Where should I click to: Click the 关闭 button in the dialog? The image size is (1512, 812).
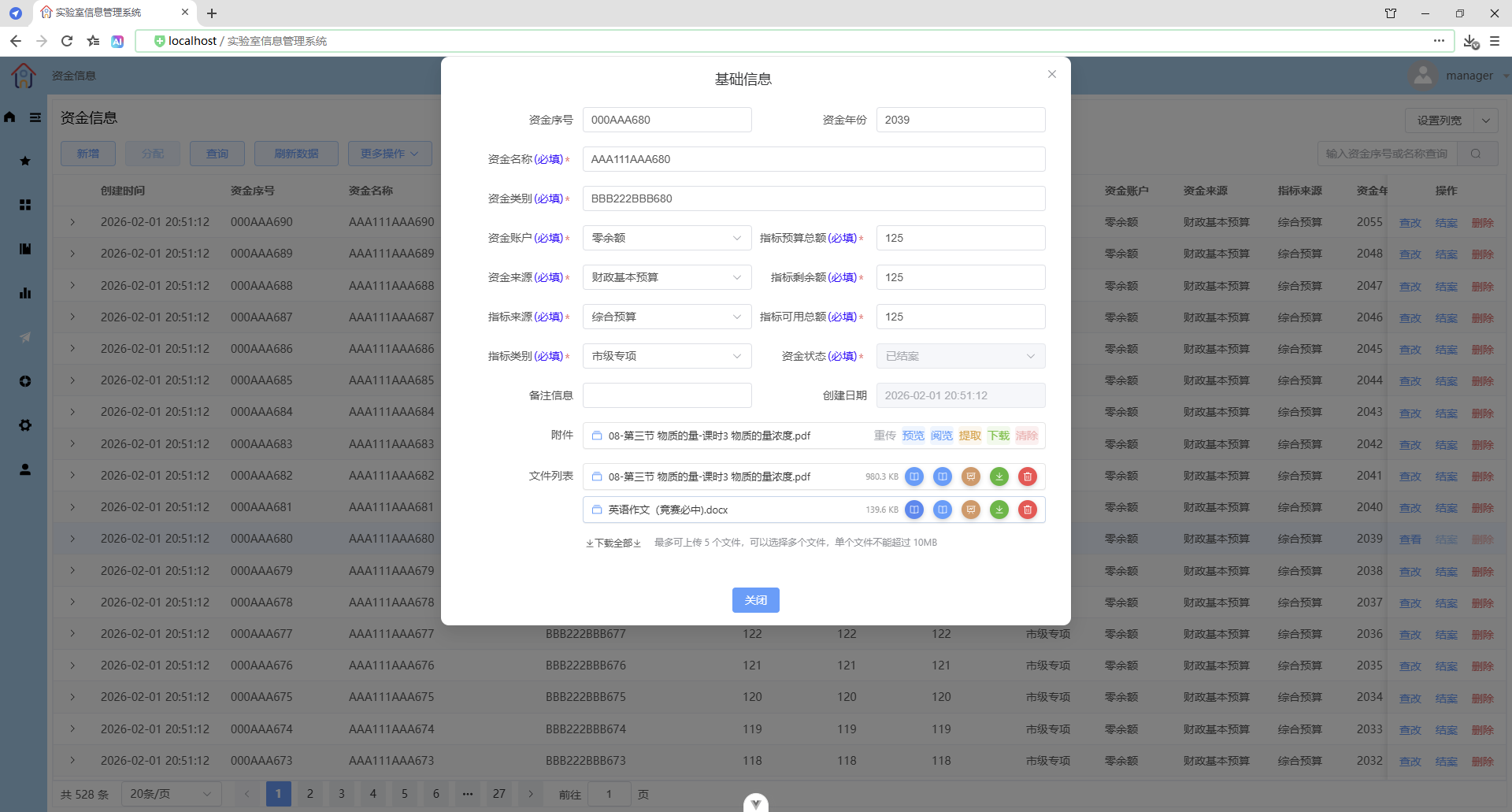756,600
